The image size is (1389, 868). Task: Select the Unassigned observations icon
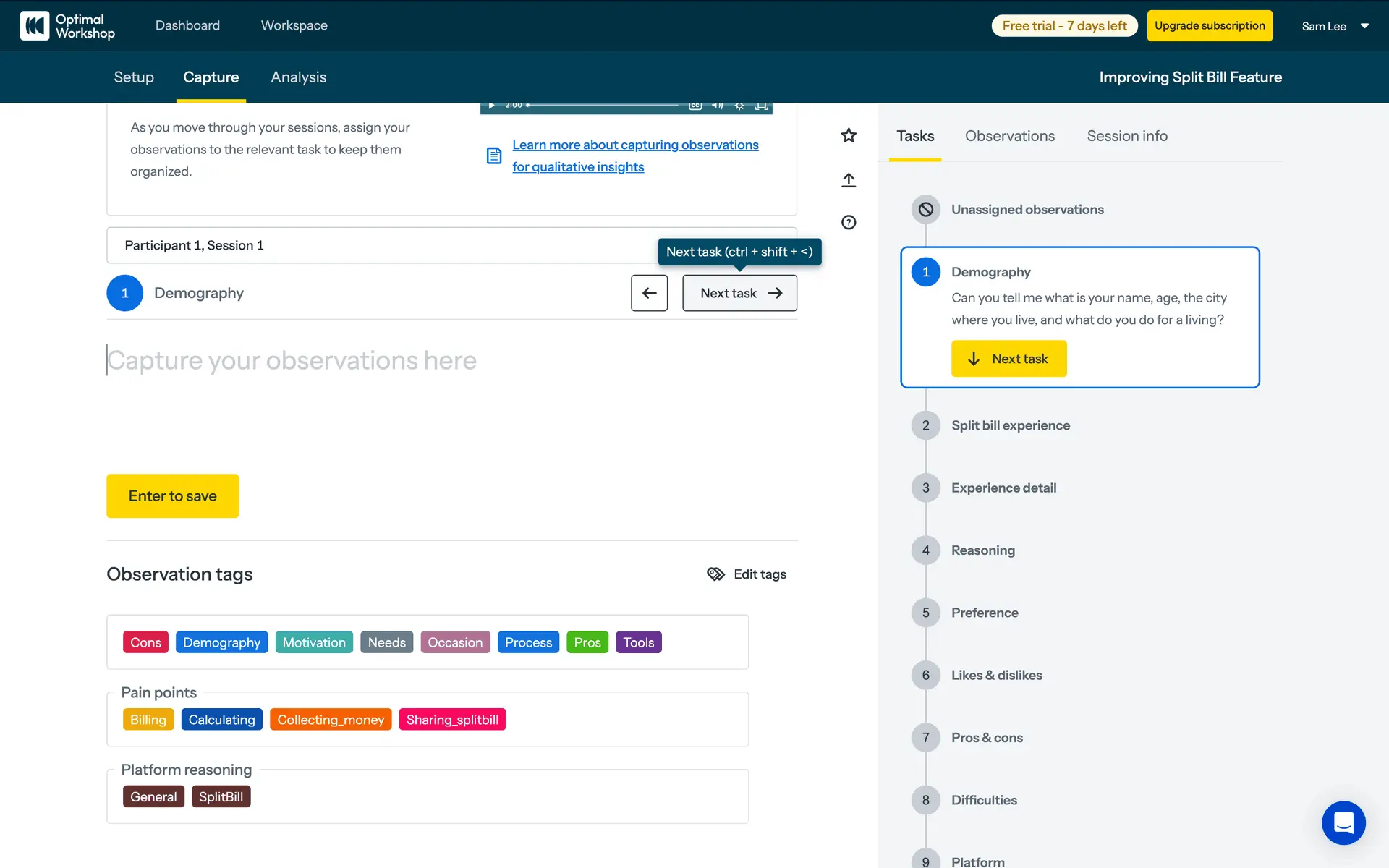(925, 210)
